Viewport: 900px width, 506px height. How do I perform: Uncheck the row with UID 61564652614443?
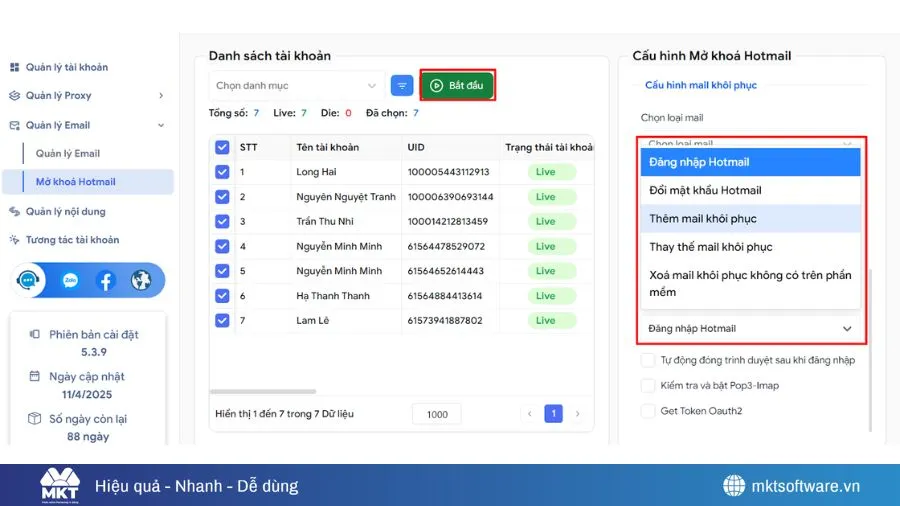[x=222, y=271]
